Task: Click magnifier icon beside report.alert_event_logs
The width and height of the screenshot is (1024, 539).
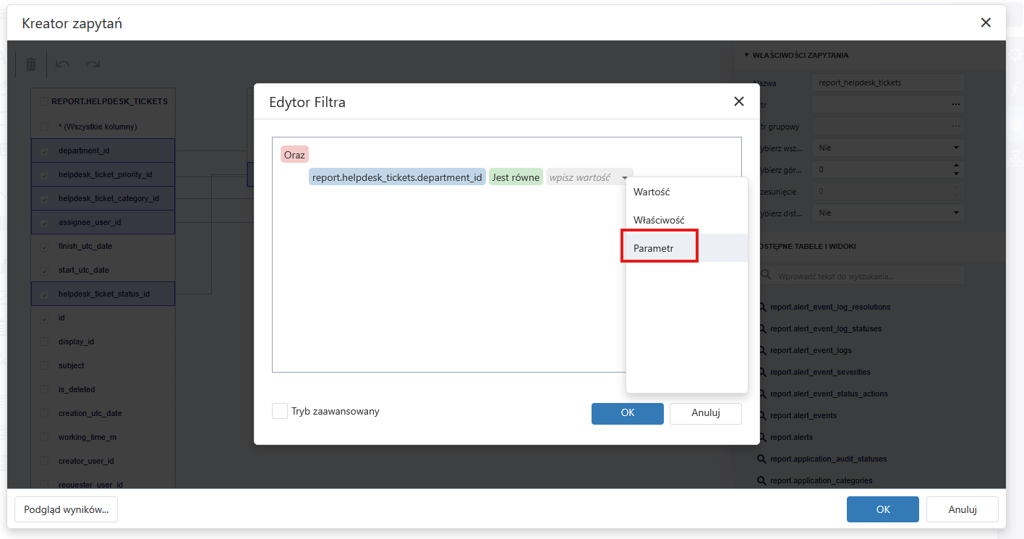Action: [x=761, y=351]
